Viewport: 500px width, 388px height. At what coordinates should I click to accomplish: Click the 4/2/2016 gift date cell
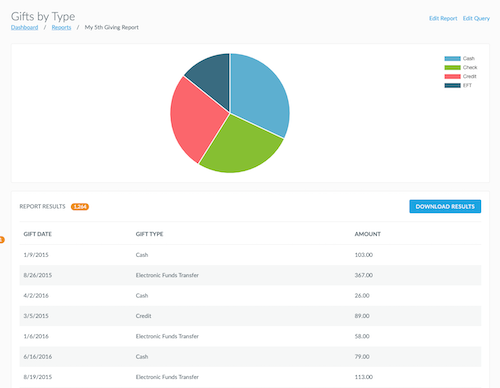point(36,295)
